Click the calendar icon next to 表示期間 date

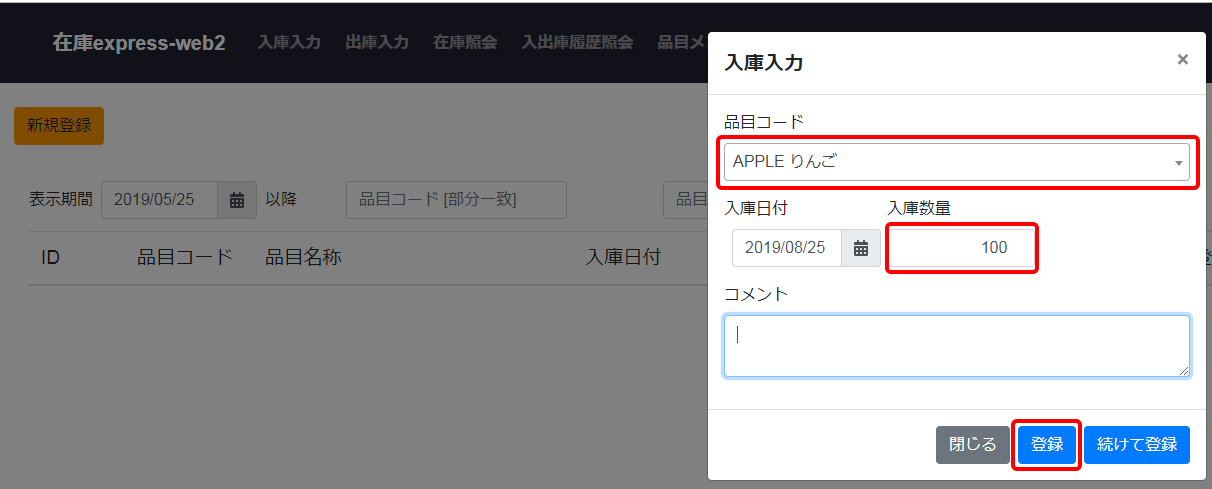237,200
